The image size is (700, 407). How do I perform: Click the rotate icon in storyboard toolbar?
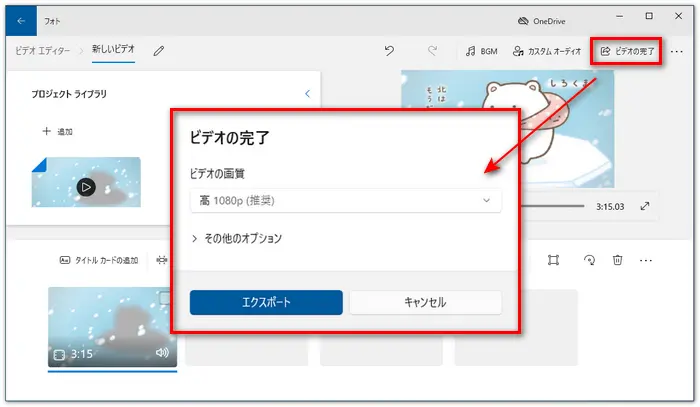pyautogui.click(x=589, y=260)
